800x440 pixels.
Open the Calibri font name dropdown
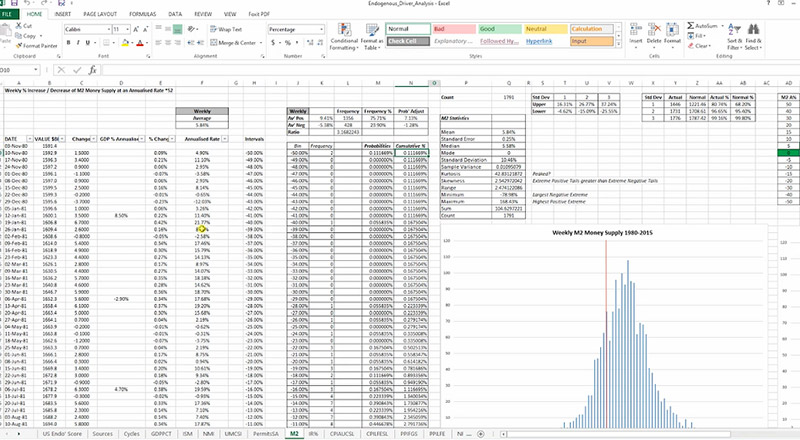pyautogui.click(x=108, y=30)
